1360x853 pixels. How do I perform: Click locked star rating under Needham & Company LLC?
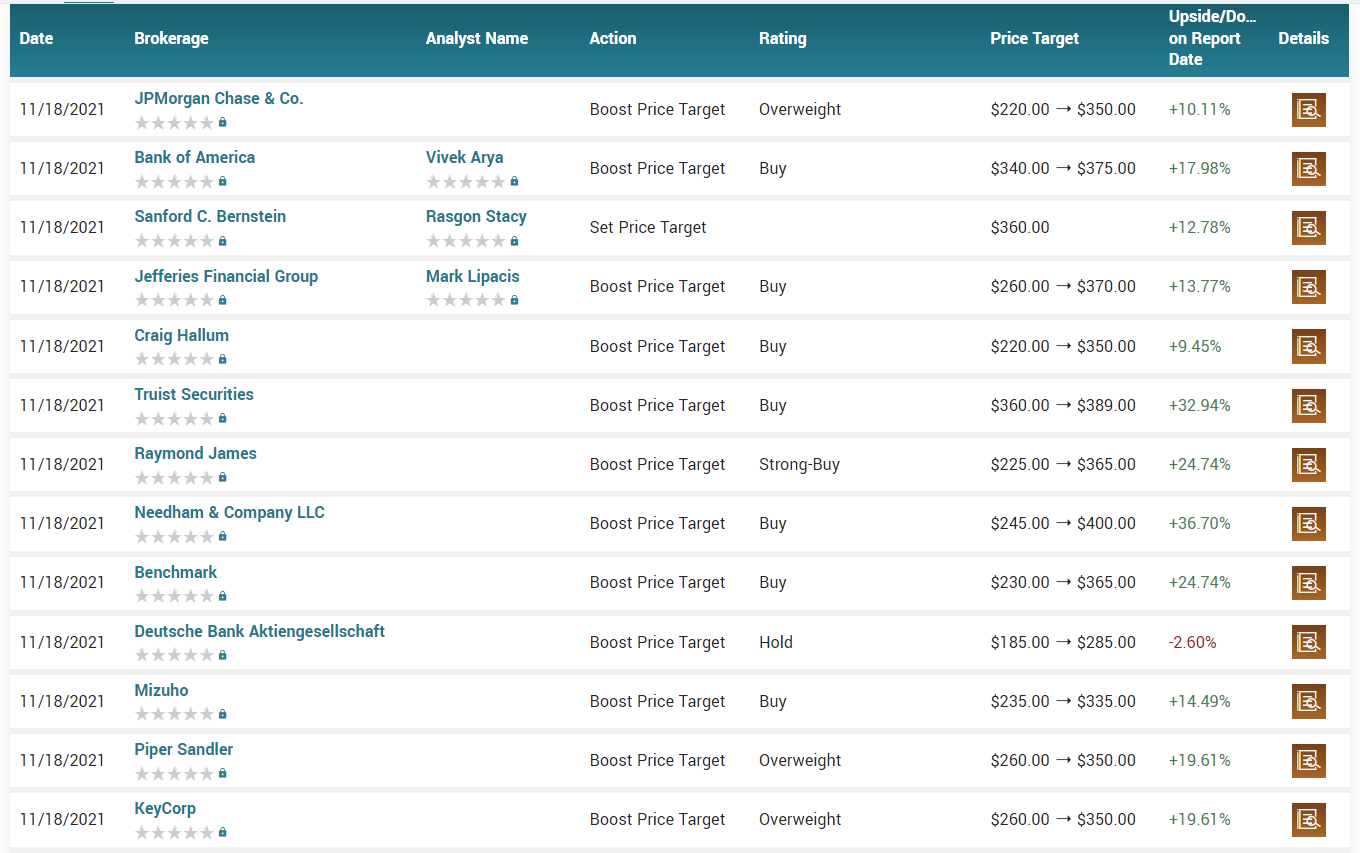click(x=181, y=536)
